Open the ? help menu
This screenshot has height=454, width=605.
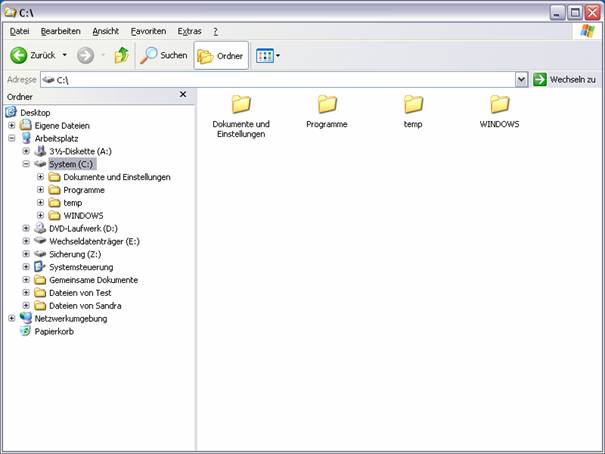(x=215, y=31)
